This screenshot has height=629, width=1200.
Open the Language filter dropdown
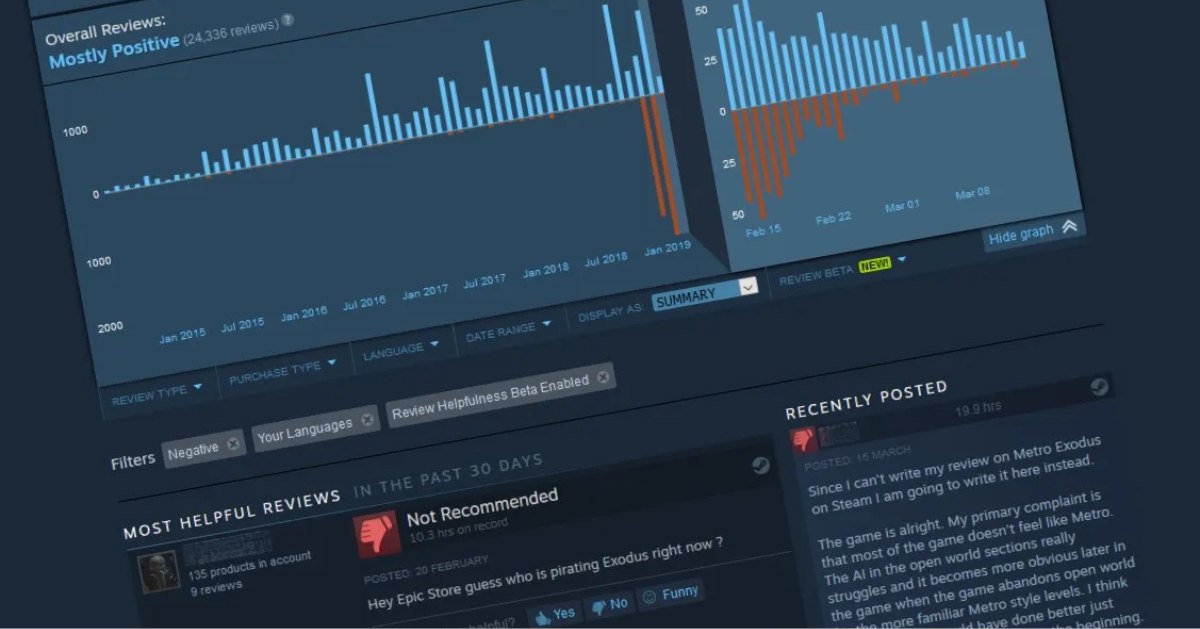coord(400,347)
